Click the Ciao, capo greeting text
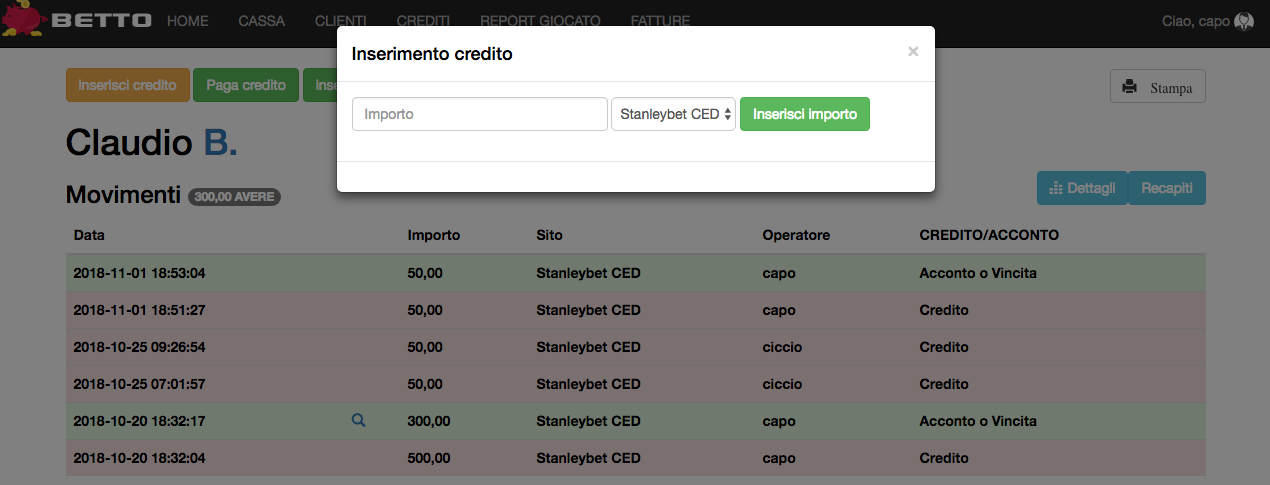The height and width of the screenshot is (485, 1270). click(x=1195, y=21)
